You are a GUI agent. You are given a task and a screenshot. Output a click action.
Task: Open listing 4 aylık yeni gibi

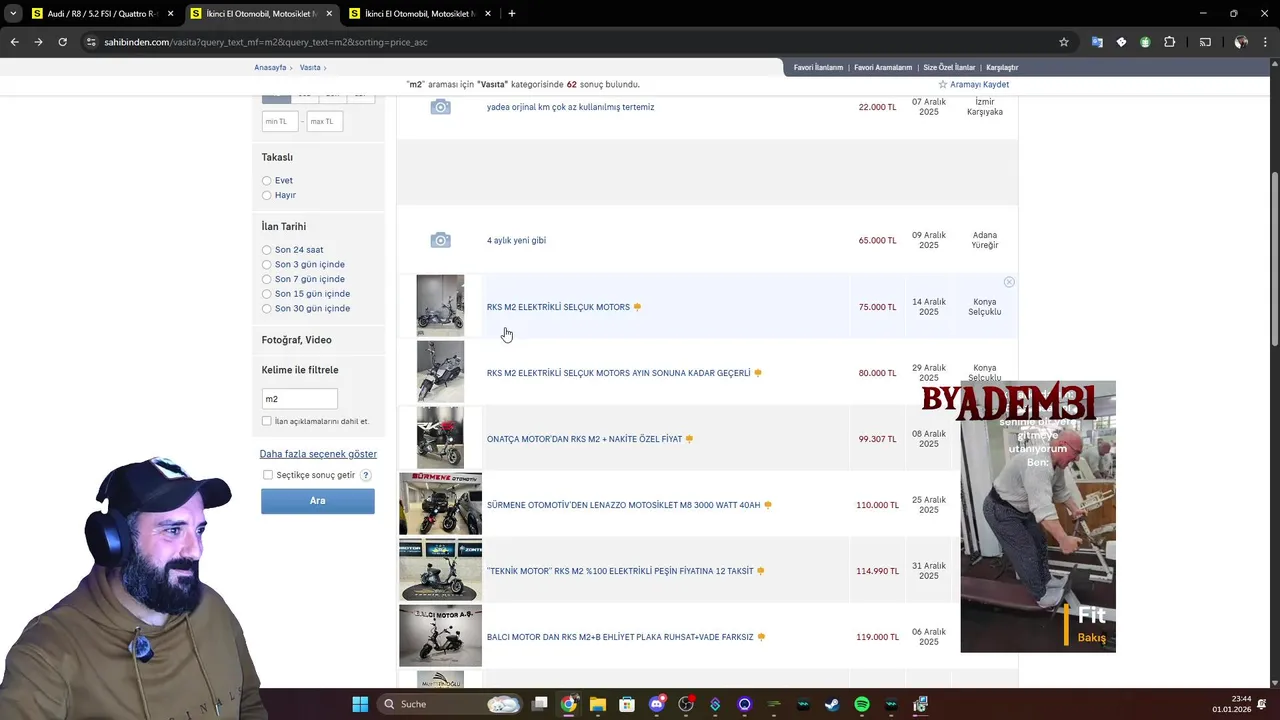coord(516,240)
